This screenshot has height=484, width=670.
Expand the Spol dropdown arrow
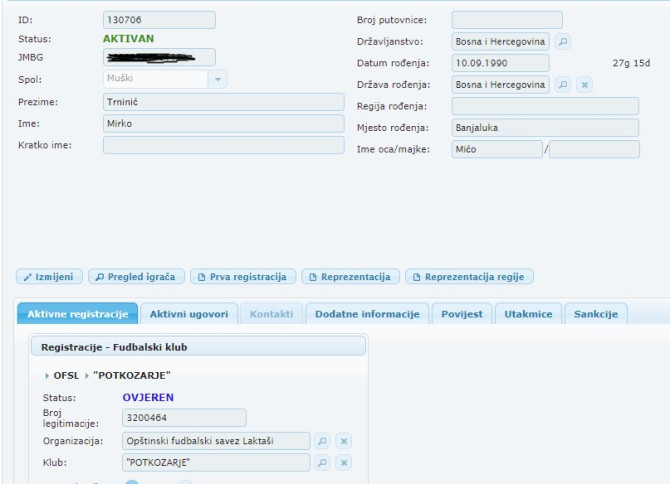pyautogui.click(x=218, y=79)
